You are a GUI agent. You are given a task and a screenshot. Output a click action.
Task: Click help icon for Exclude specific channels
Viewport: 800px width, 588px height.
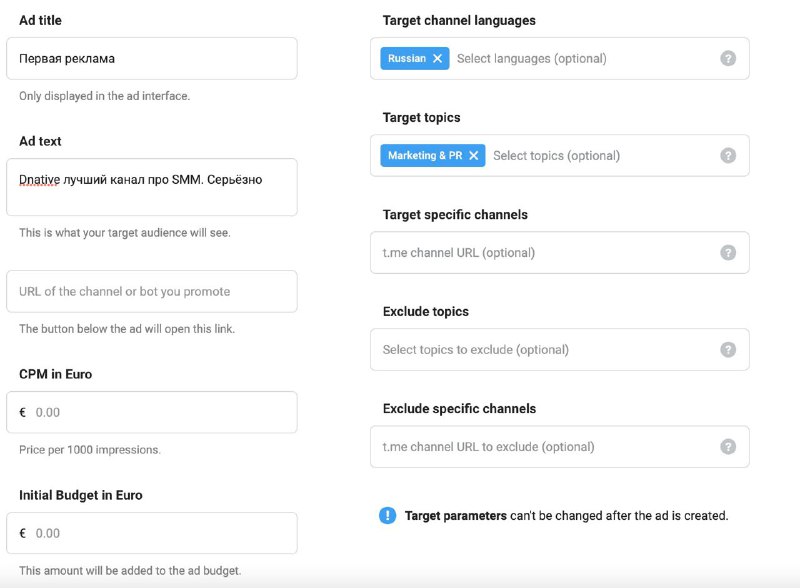coord(728,446)
